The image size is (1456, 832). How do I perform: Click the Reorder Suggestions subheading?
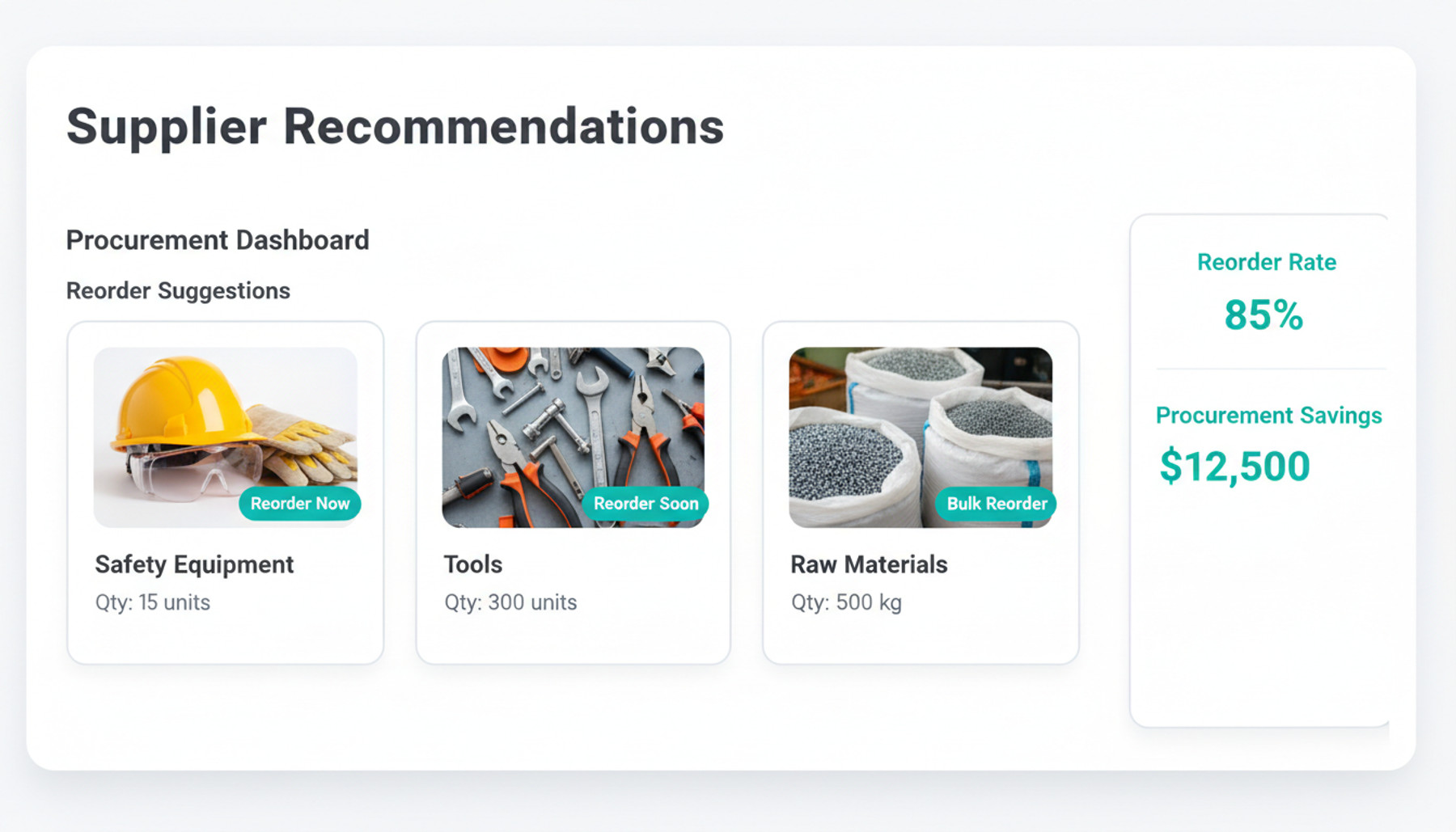178,291
